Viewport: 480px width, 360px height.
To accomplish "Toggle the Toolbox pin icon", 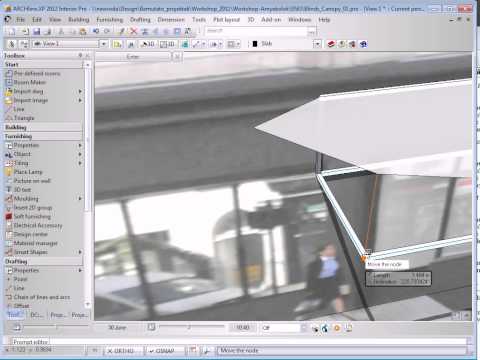I will [x=80, y=55].
